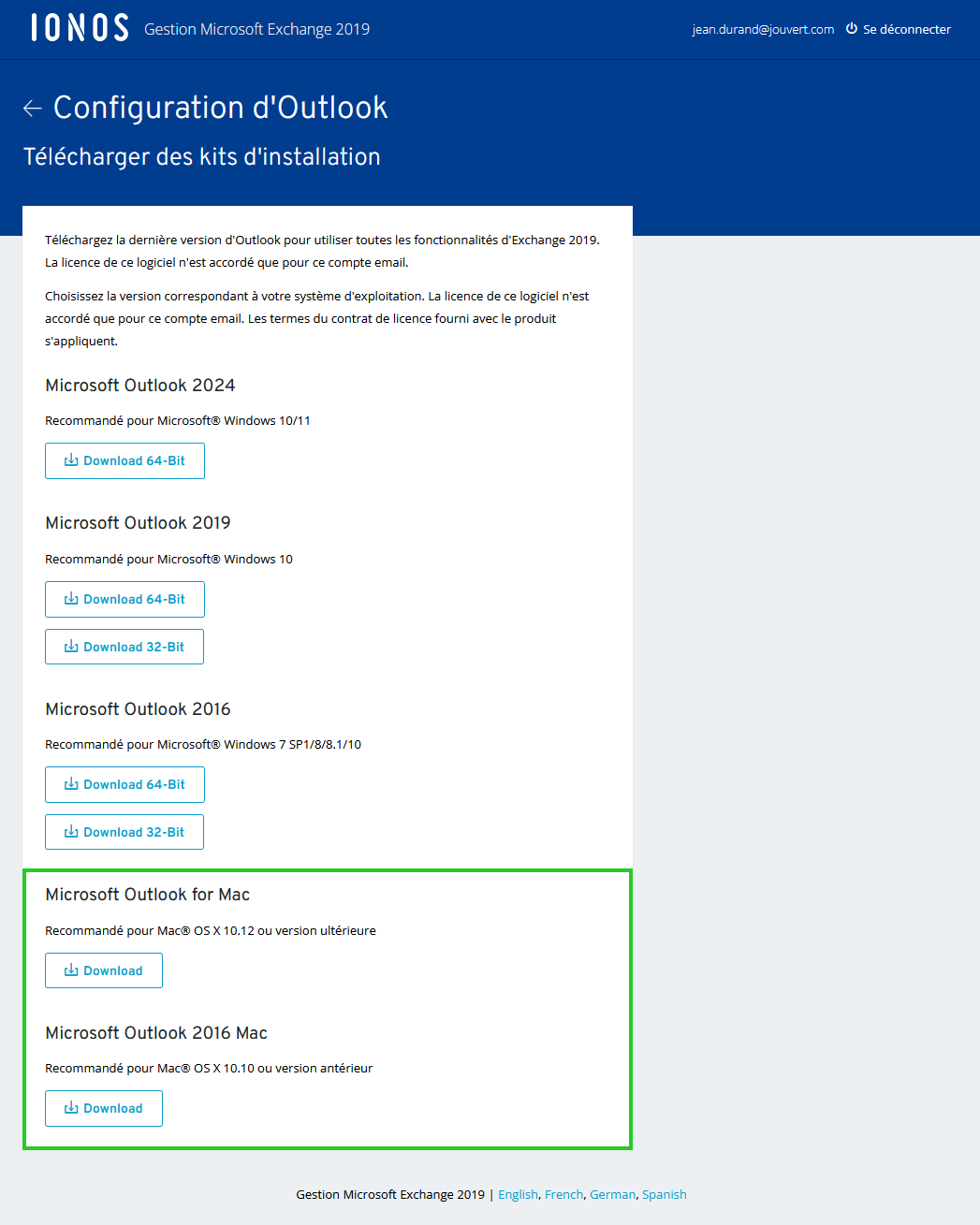Click the Microsoft Outlook for Mac heading
The height and width of the screenshot is (1225, 980).
coord(148,895)
